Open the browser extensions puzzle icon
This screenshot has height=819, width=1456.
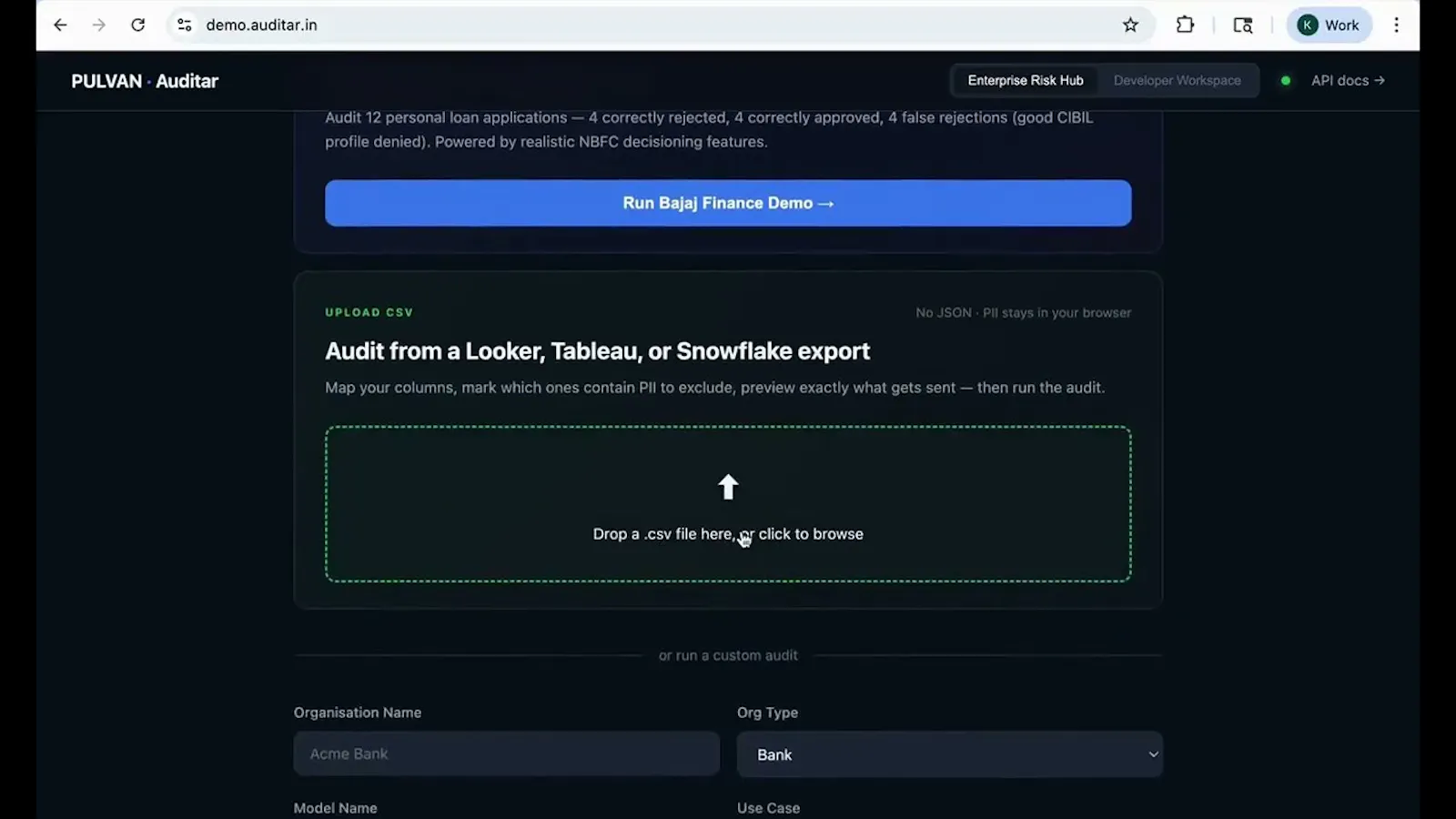pos(1185,25)
